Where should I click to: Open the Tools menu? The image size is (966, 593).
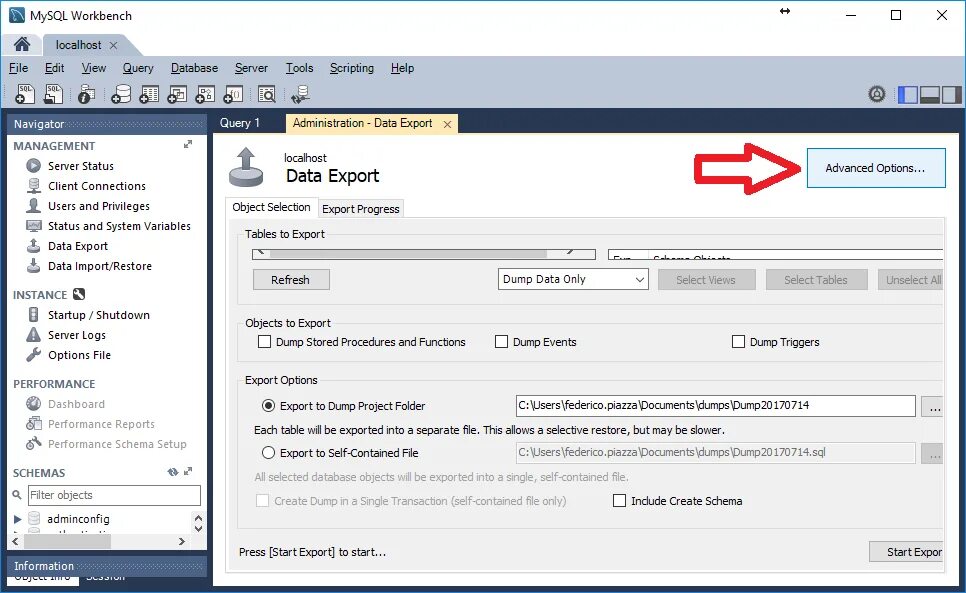(x=299, y=68)
